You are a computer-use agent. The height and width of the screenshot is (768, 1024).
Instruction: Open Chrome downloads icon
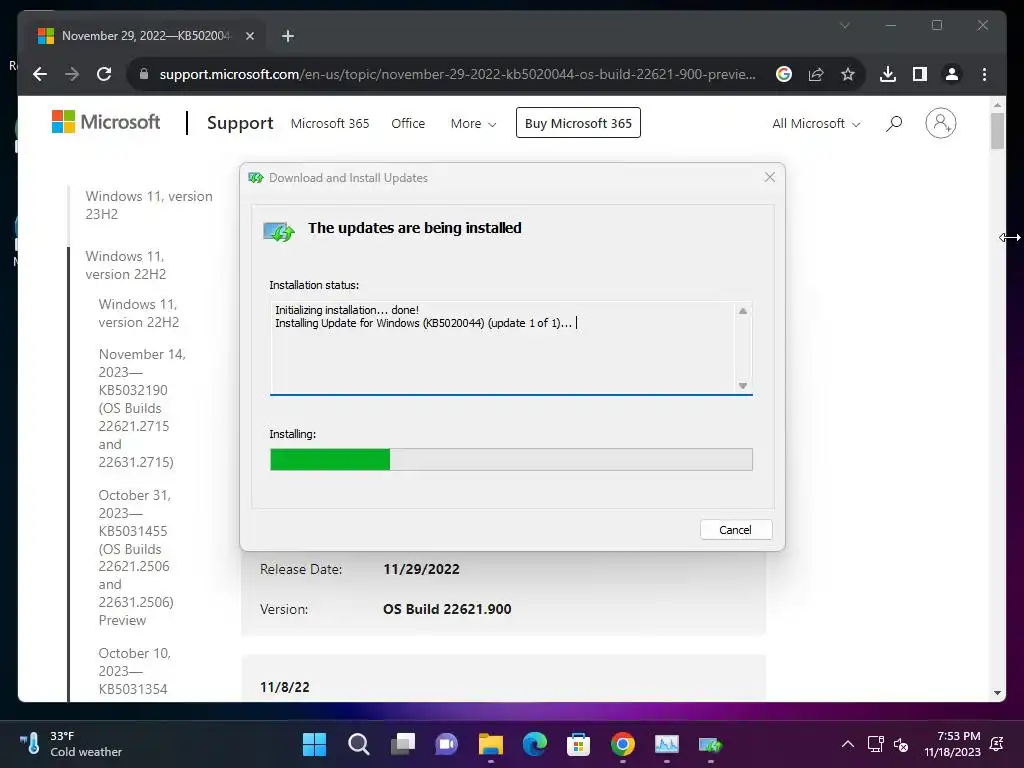point(888,74)
